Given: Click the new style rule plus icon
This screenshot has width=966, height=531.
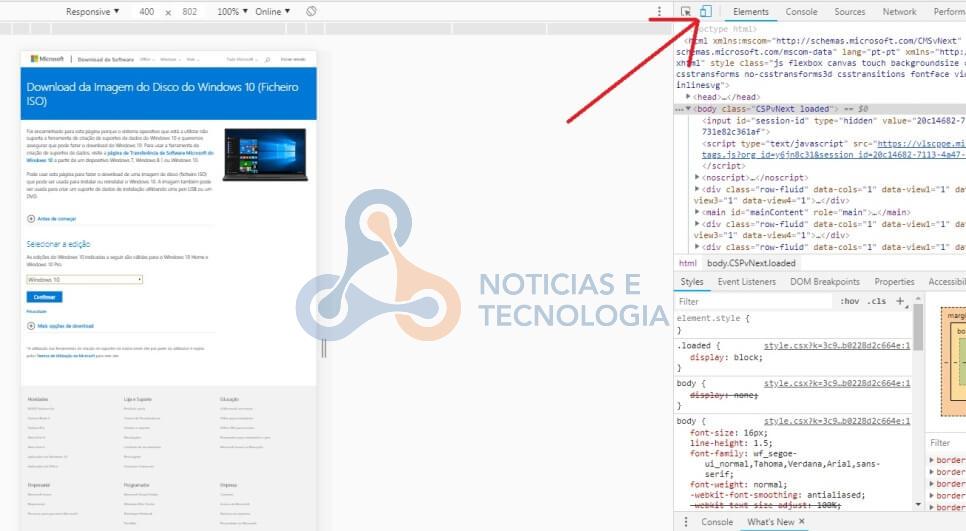Looking at the screenshot, I should (x=900, y=301).
